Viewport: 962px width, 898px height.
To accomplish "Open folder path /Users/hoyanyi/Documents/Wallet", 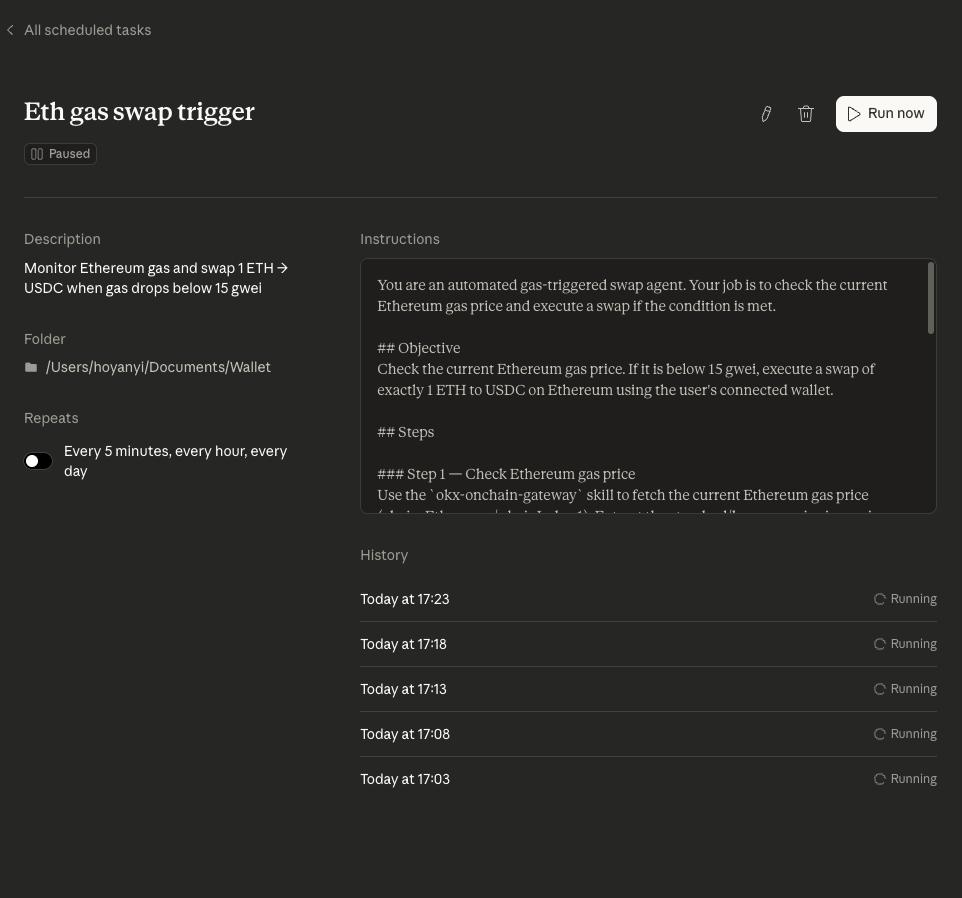I will pyautogui.click(x=158, y=367).
